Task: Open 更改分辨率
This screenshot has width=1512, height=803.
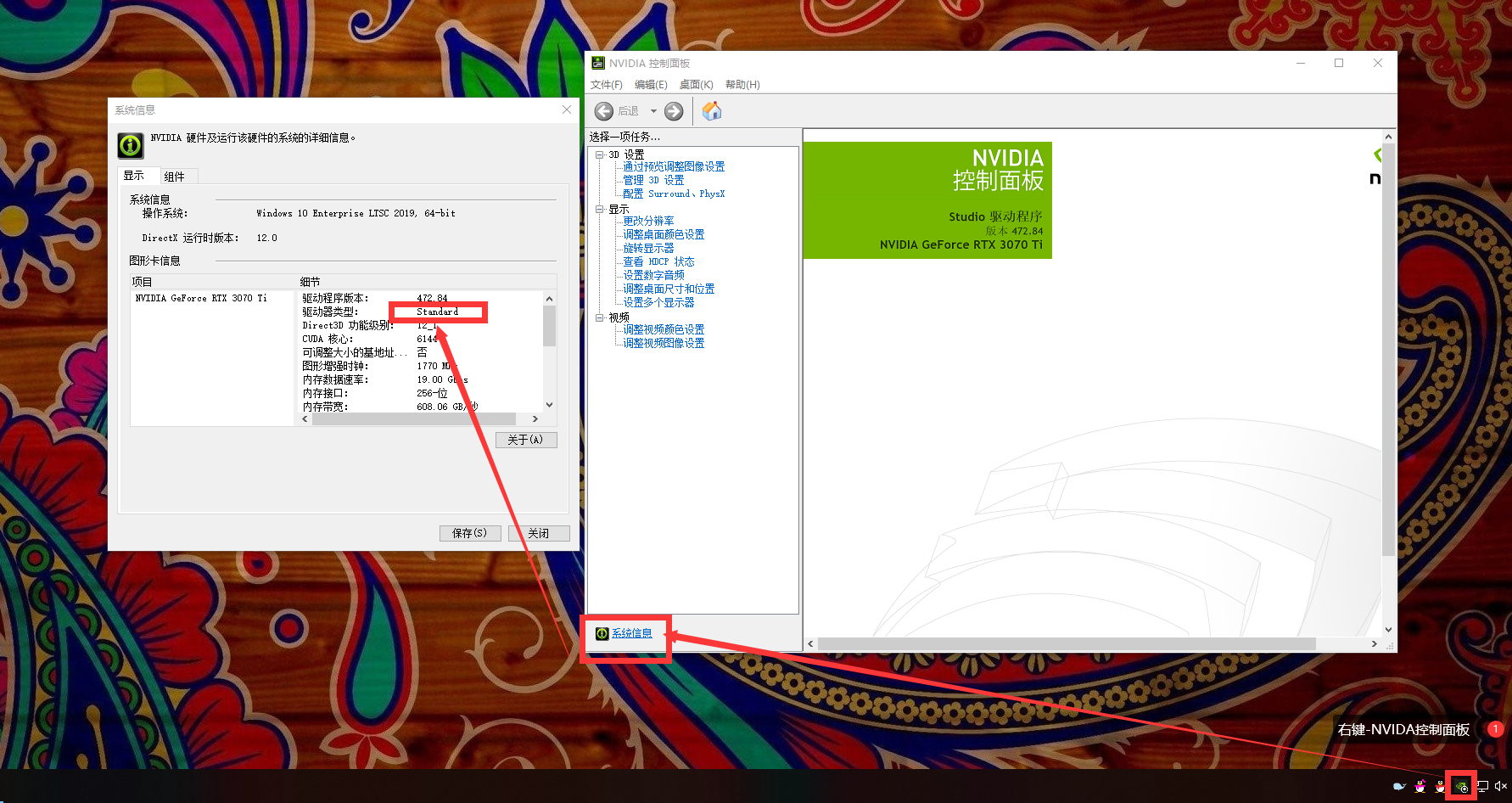Action: [648, 221]
